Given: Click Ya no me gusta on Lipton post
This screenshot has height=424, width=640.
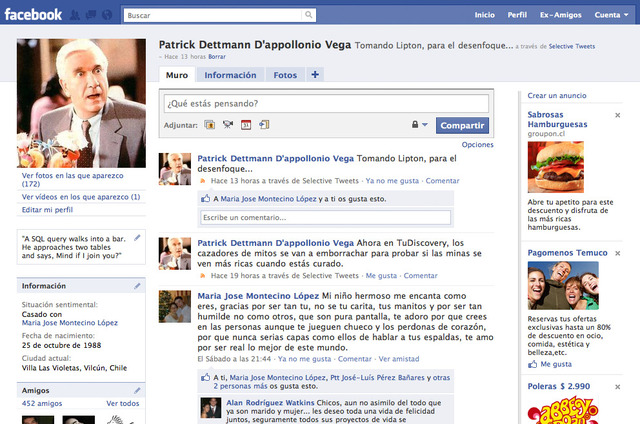Looking at the screenshot, I should [x=392, y=181].
